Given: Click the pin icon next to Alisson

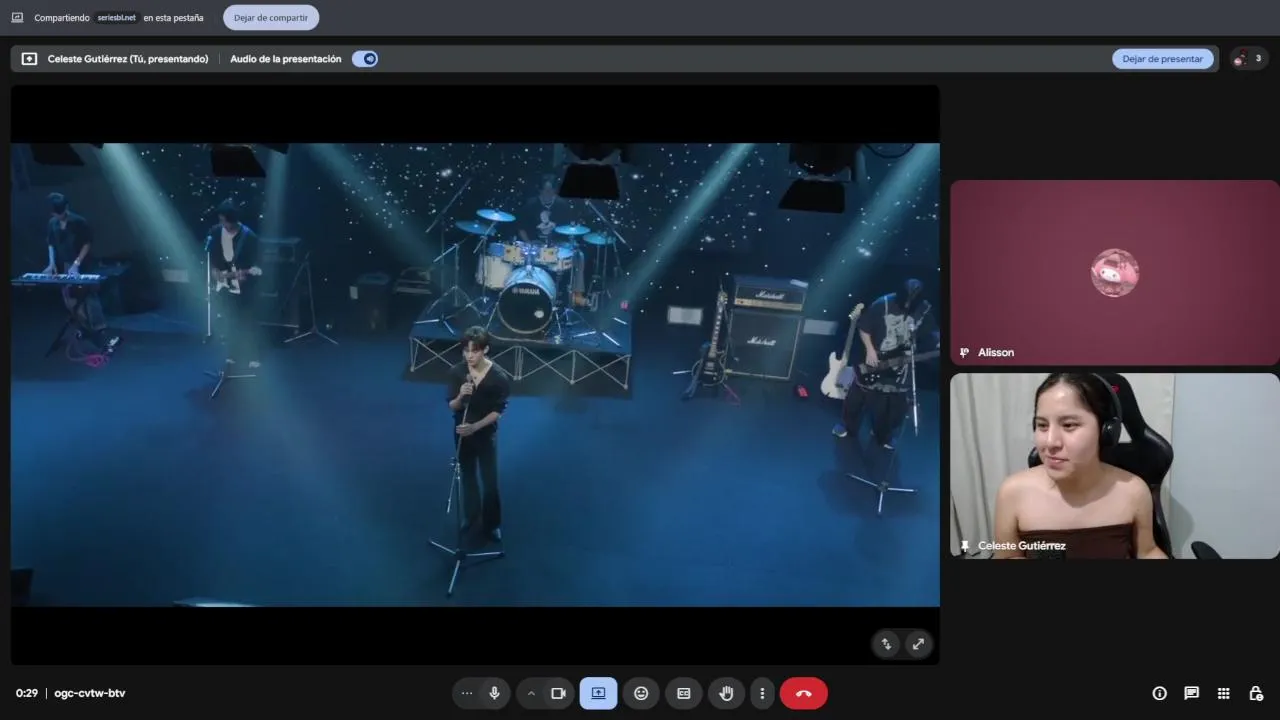Looking at the screenshot, I should (x=964, y=352).
